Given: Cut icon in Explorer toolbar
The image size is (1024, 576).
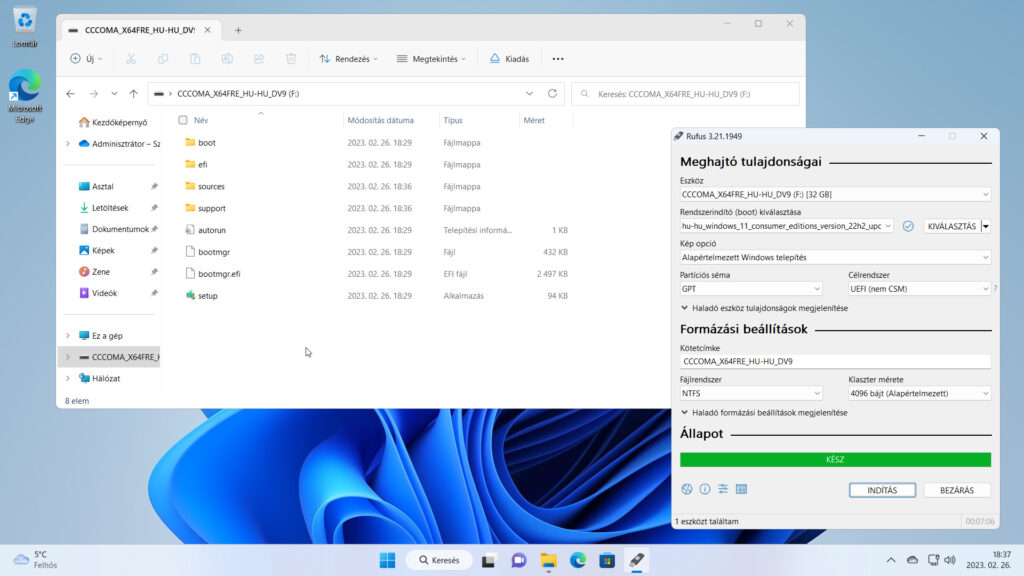Looking at the screenshot, I should [131, 59].
